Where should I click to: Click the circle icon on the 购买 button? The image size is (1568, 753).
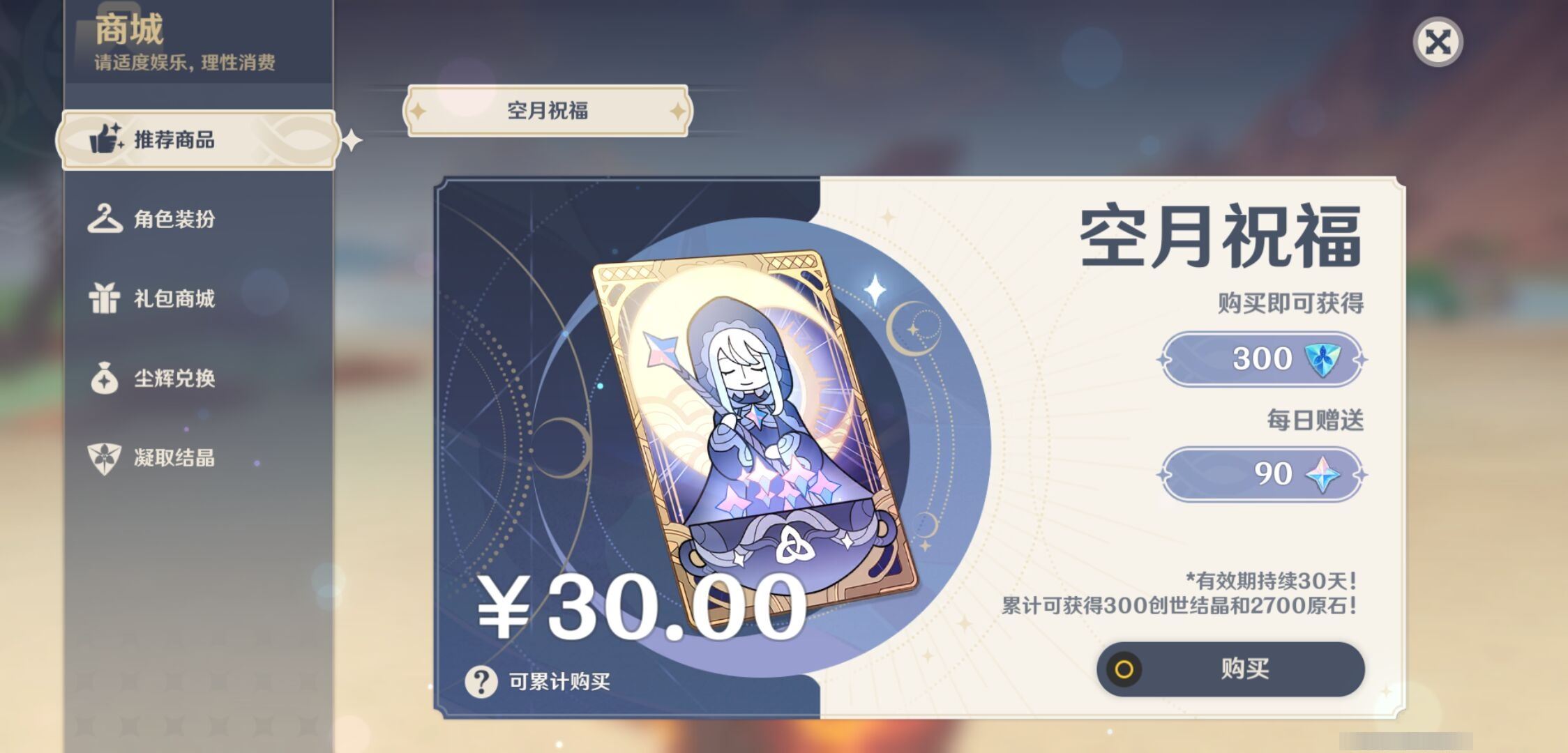pos(1124,669)
